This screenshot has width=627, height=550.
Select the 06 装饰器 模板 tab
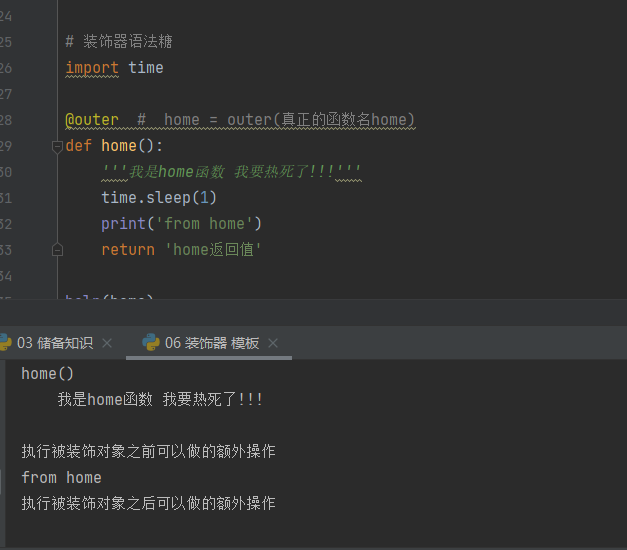tap(212, 343)
